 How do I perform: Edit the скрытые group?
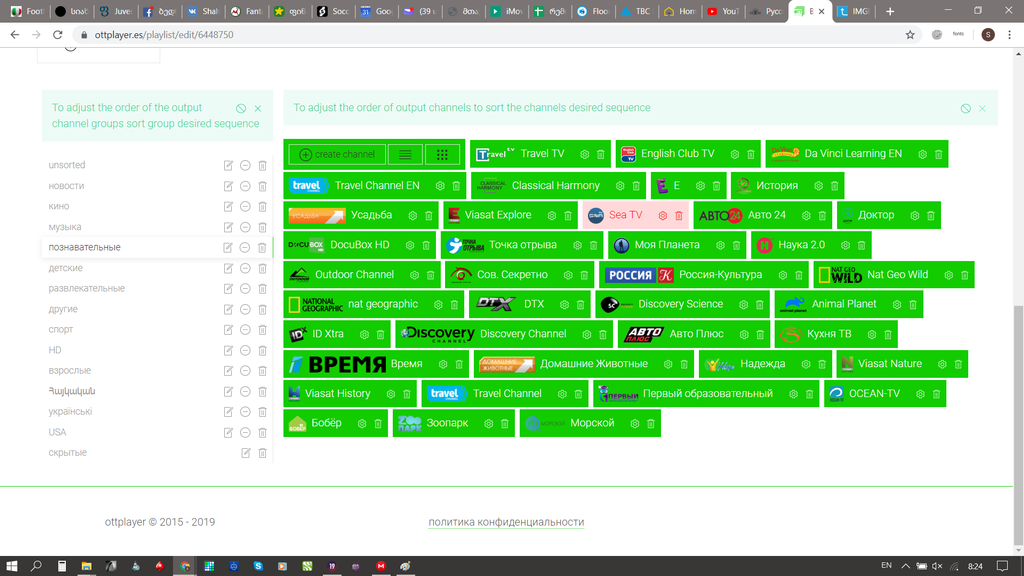[x=246, y=453]
